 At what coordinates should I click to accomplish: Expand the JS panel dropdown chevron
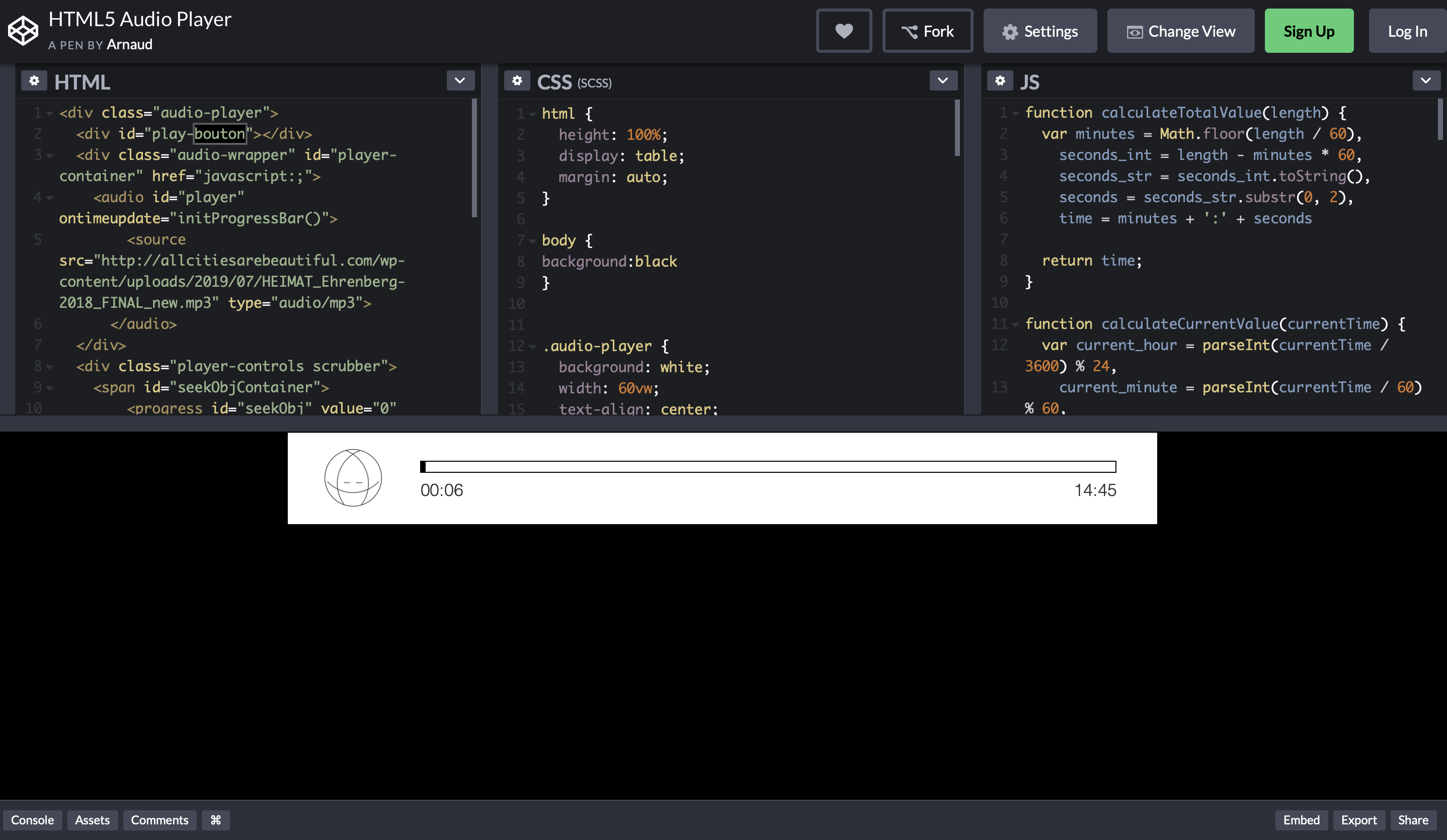point(1426,81)
